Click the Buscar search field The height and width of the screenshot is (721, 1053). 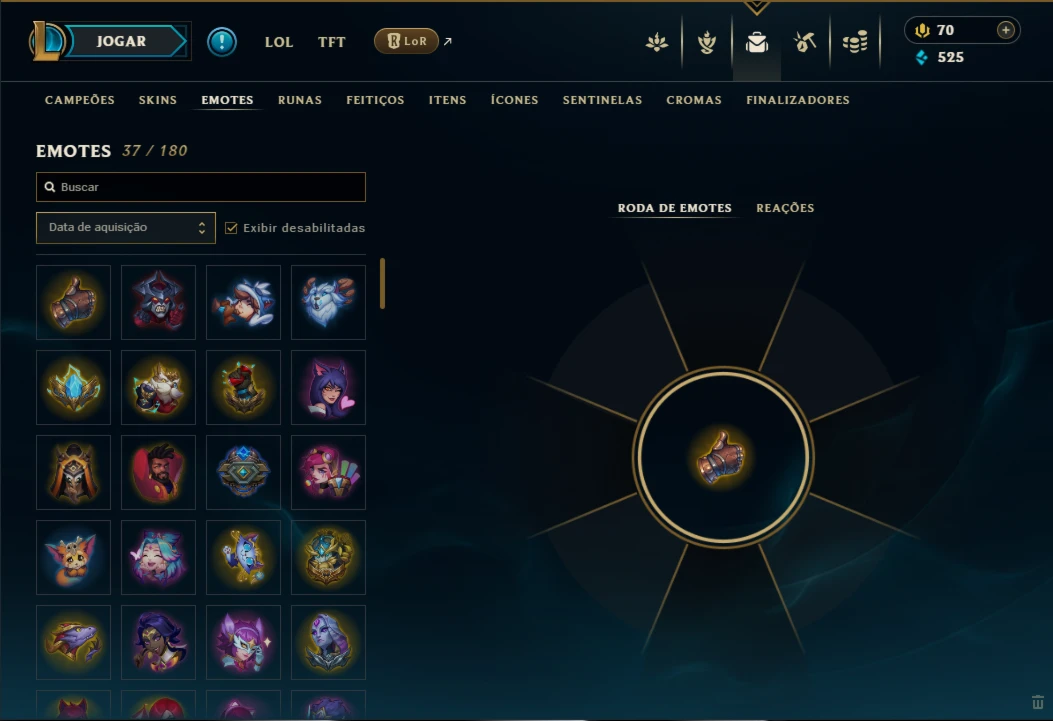201,187
